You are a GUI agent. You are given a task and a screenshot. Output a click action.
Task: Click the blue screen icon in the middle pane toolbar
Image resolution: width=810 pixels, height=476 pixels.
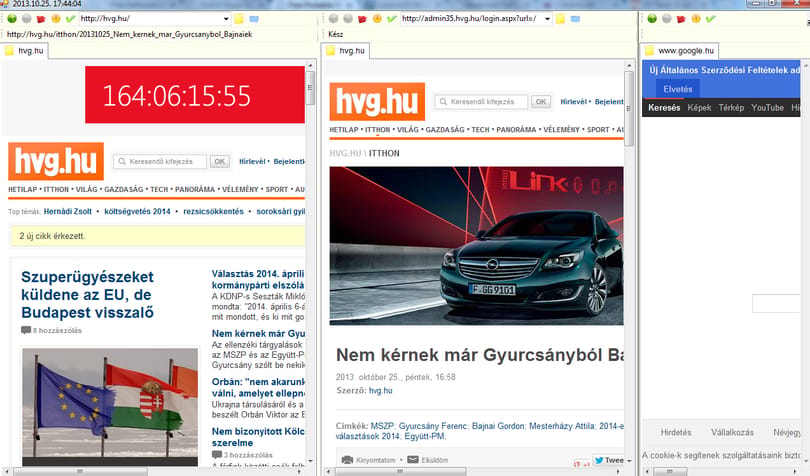click(x=575, y=19)
